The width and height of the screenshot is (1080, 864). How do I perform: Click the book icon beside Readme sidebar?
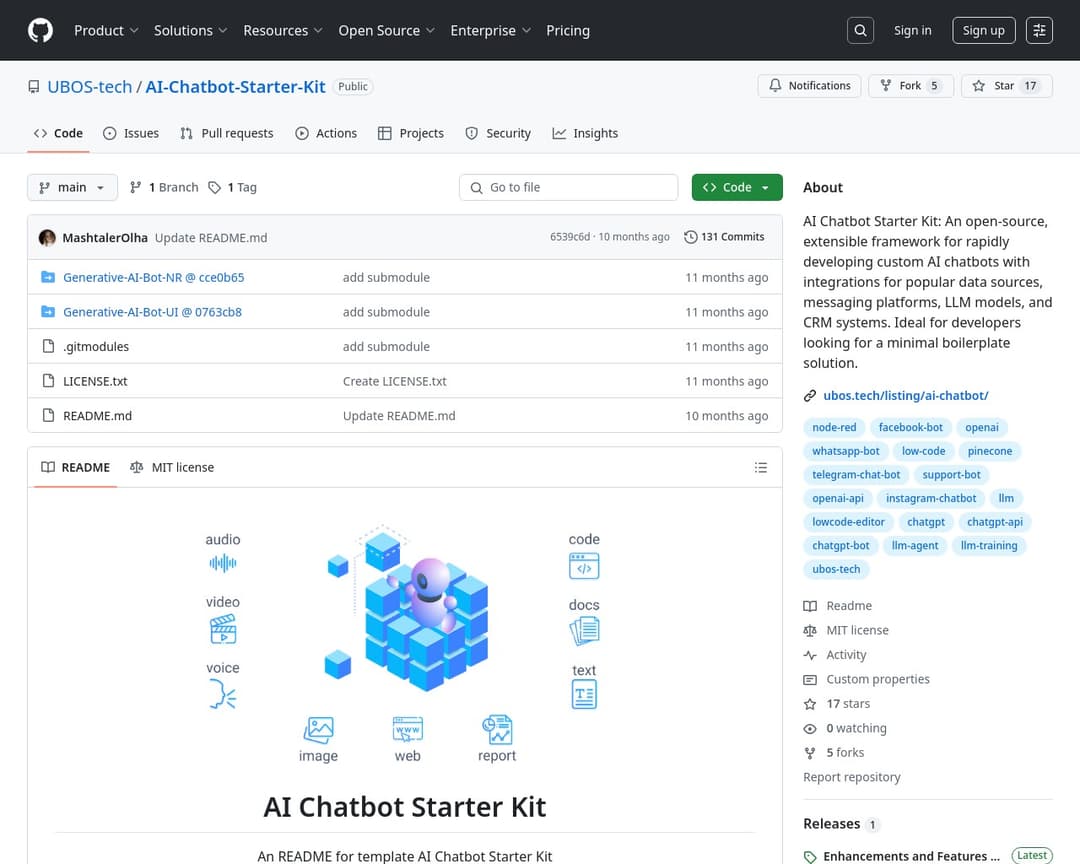point(810,606)
